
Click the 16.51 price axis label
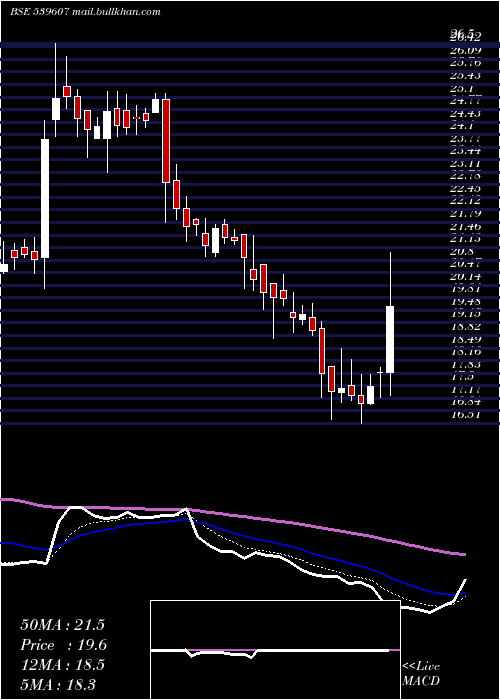click(x=465, y=415)
